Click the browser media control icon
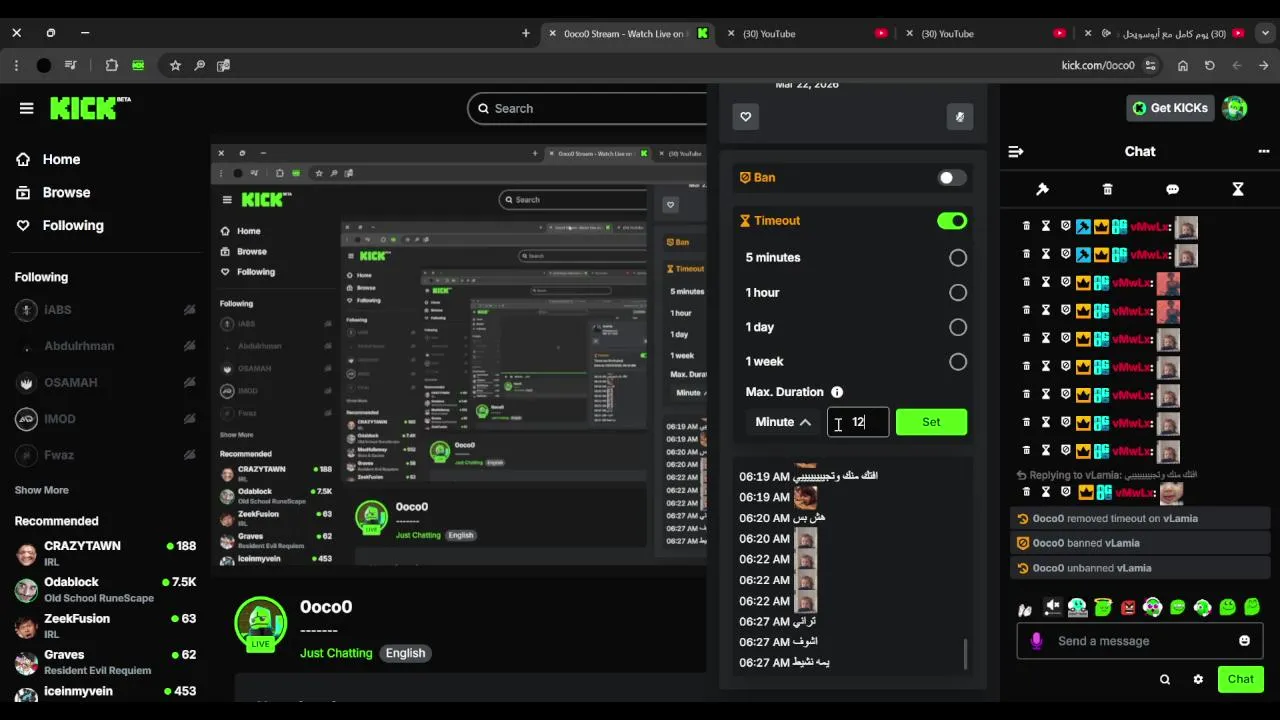This screenshot has width=1280, height=720. pyautogui.click(x=71, y=65)
